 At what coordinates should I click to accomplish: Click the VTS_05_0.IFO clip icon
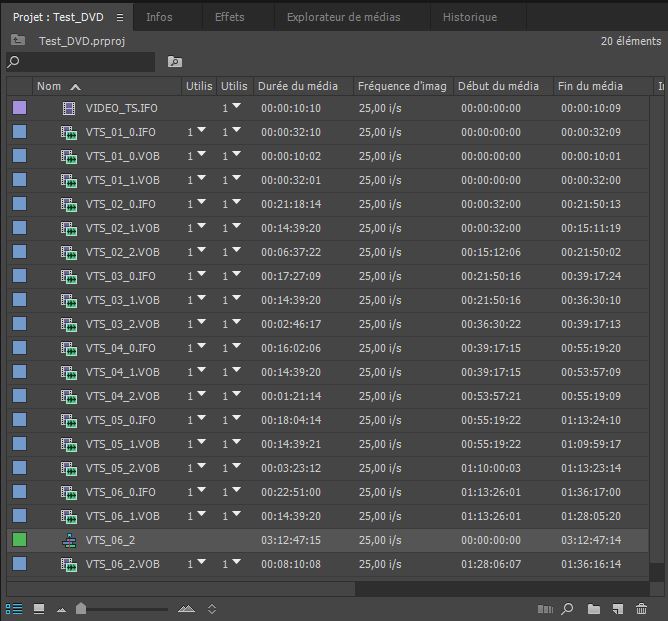point(69,421)
